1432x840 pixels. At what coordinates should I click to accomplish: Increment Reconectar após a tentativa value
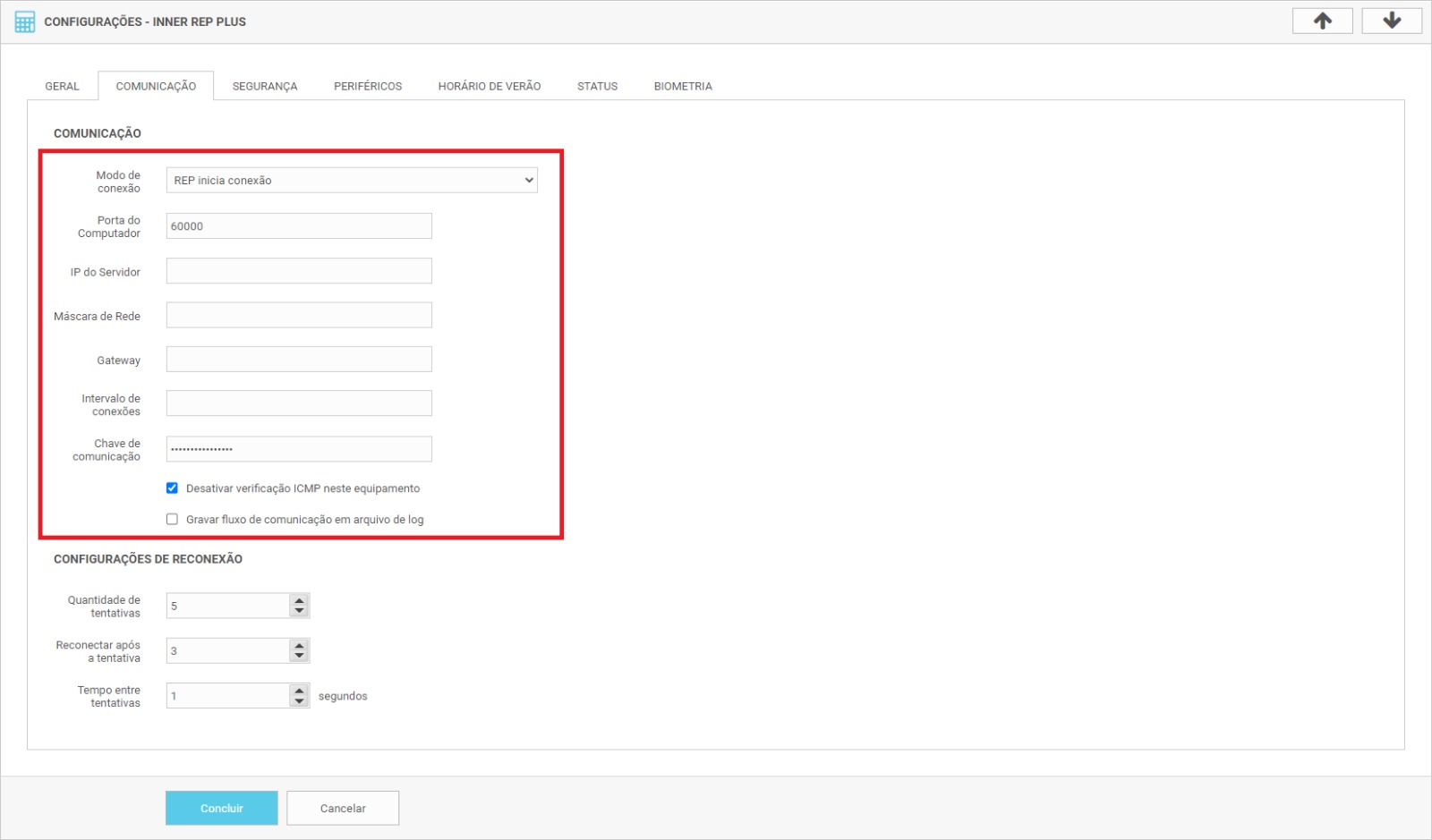point(299,645)
